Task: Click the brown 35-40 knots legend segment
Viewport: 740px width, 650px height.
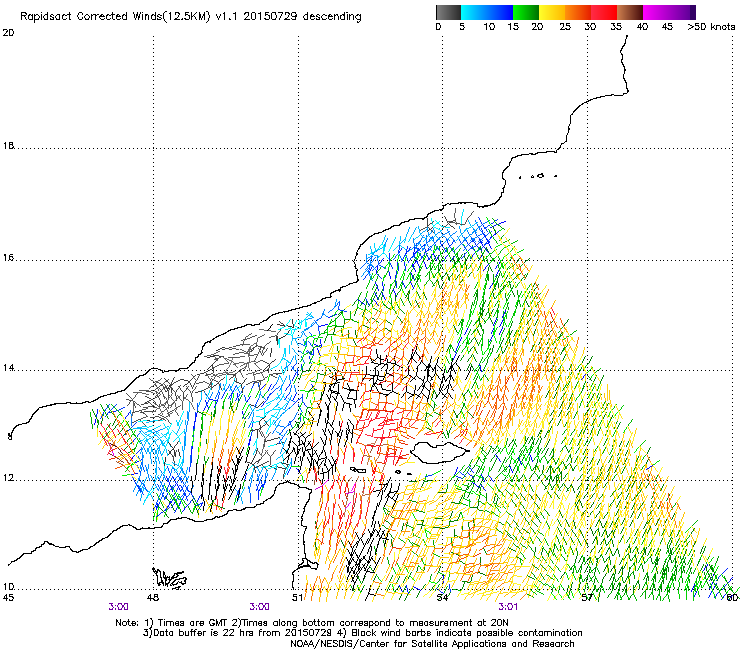Action: (630, 12)
